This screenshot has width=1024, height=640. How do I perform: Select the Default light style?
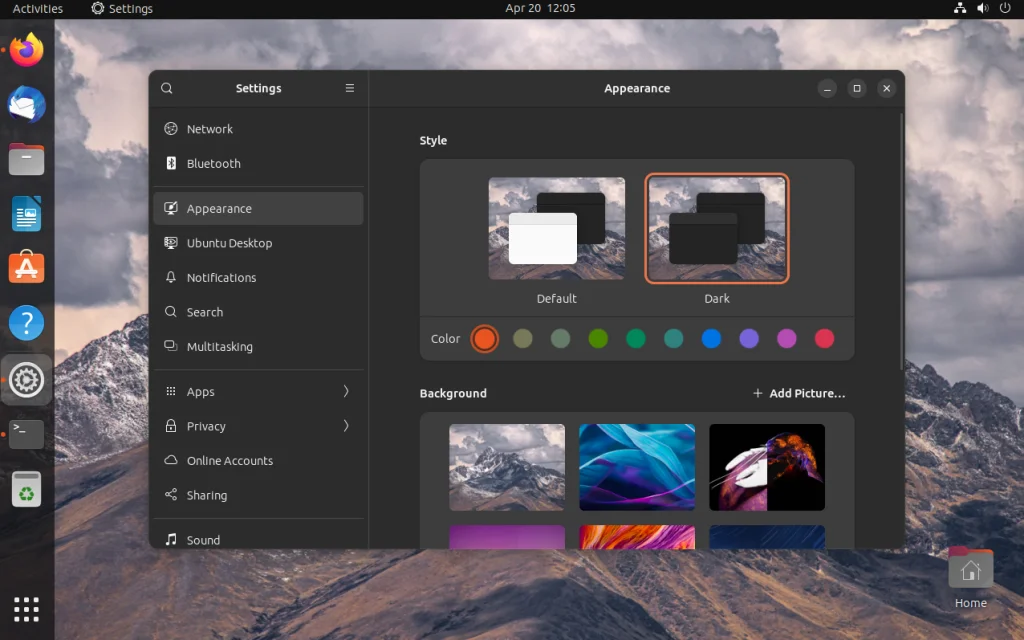(x=557, y=229)
